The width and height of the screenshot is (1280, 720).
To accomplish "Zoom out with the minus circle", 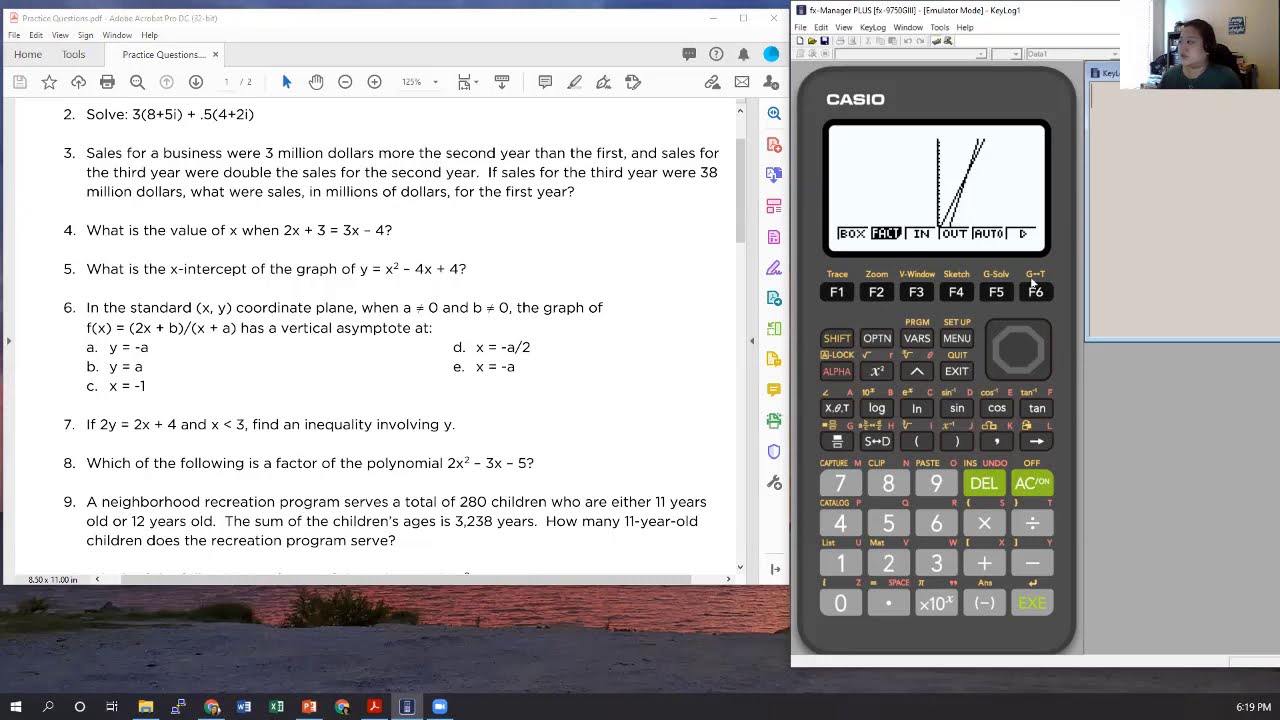I will [x=345, y=82].
